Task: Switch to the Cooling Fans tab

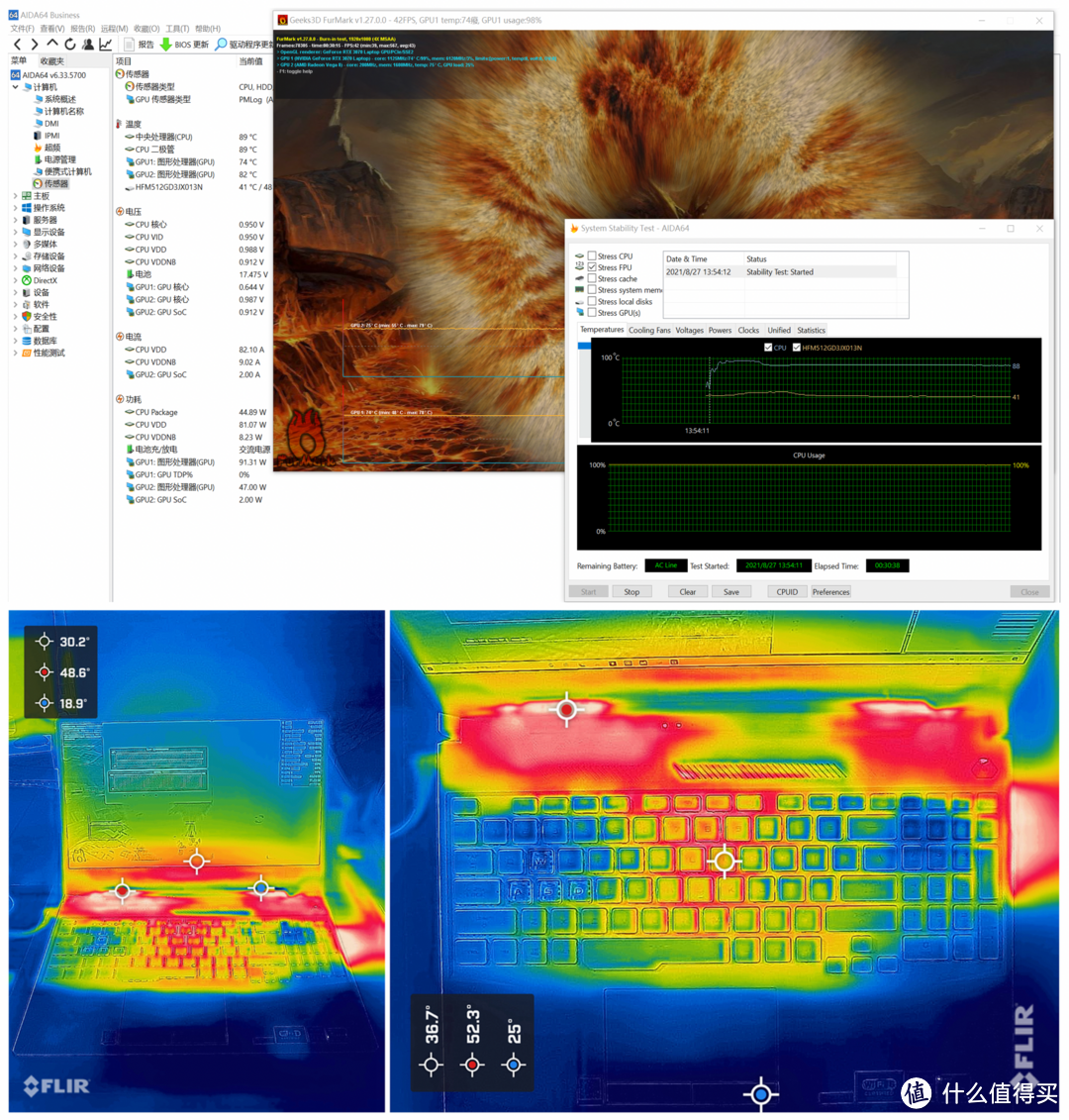Action: (x=649, y=330)
